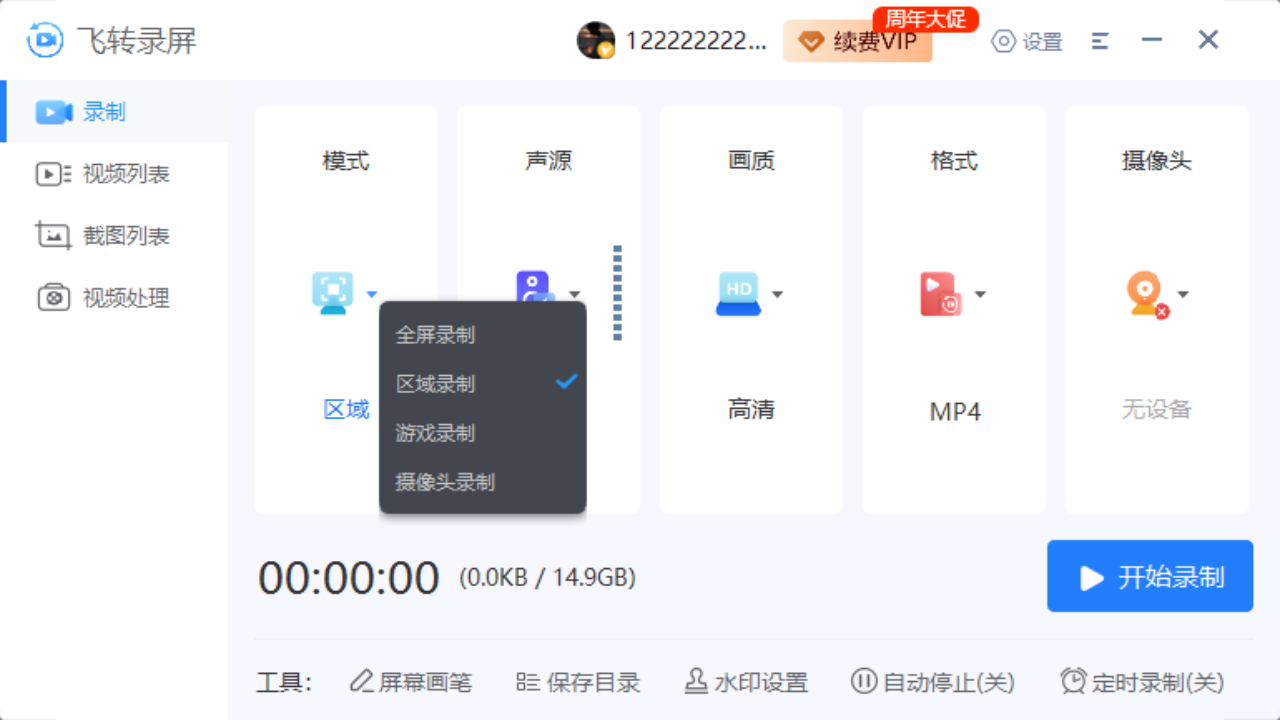
Task: Expand the 声源 dropdown arrow
Action: tap(575, 294)
